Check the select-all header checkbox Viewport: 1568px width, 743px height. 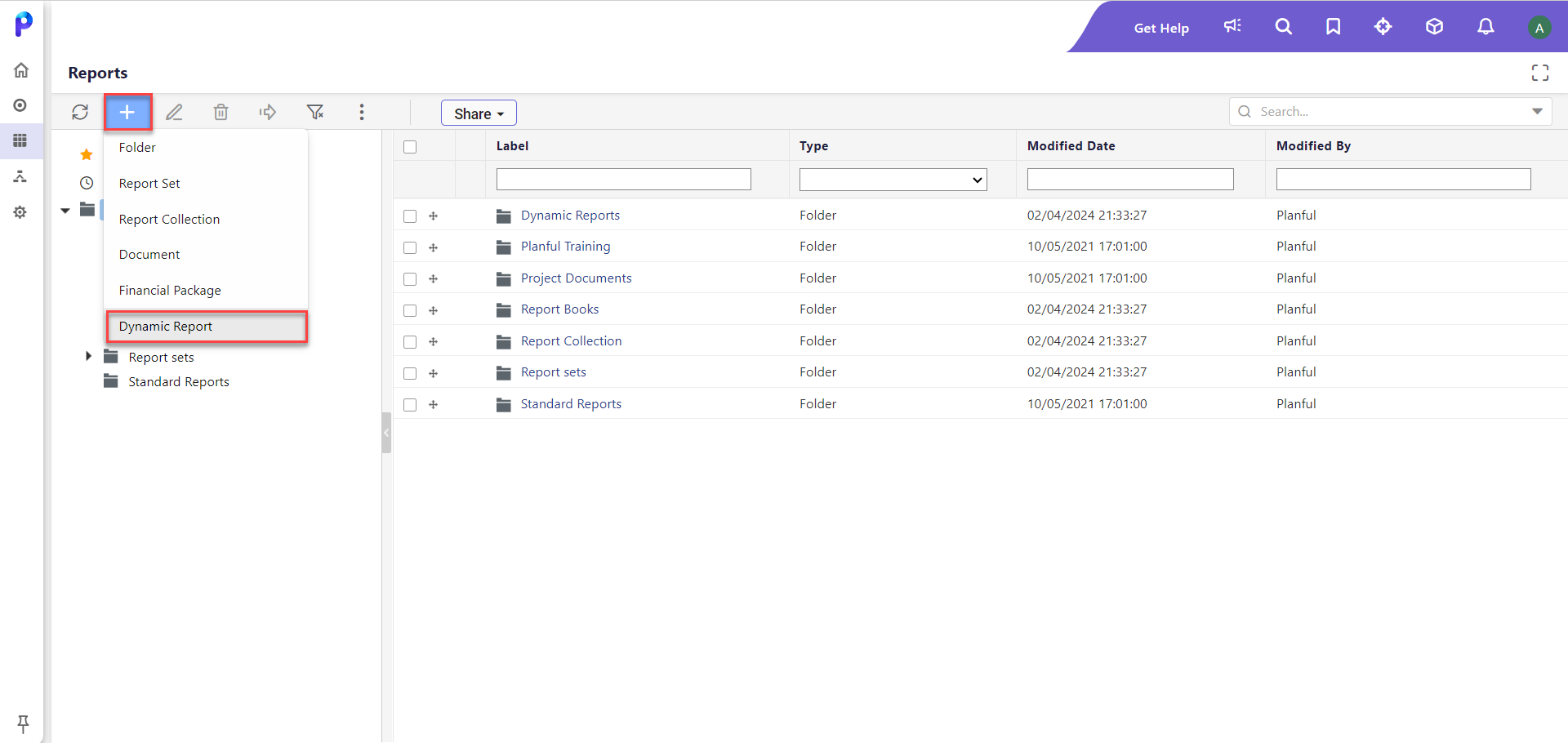click(410, 147)
